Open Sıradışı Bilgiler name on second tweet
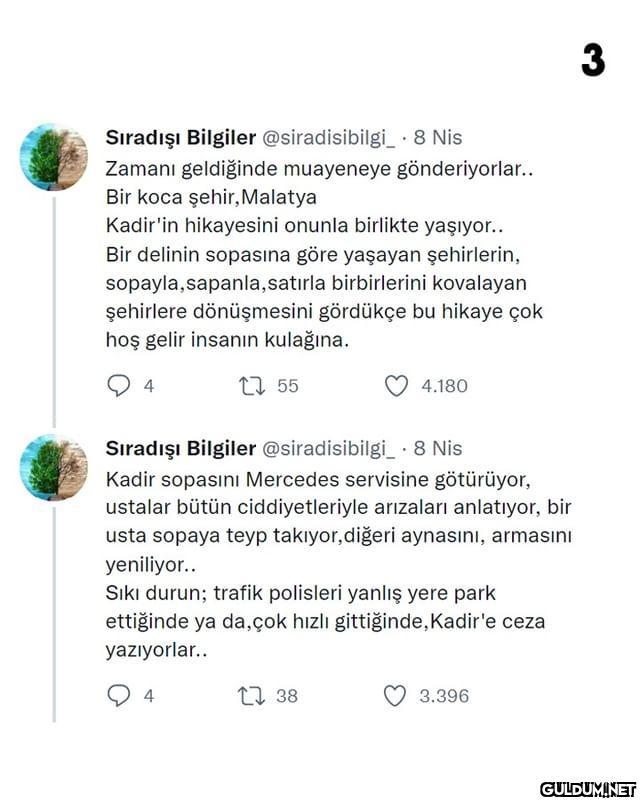Viewport: 640px width, 801px height. pyautogui.click(x=180, y=448)
